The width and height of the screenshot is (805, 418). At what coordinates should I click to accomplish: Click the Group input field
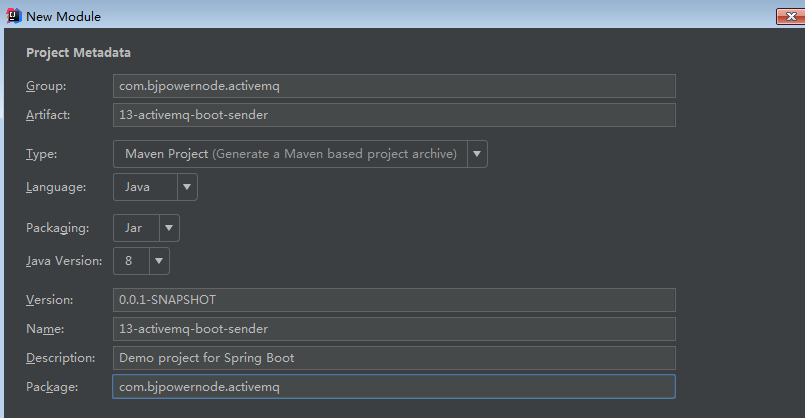click(394, 86)
